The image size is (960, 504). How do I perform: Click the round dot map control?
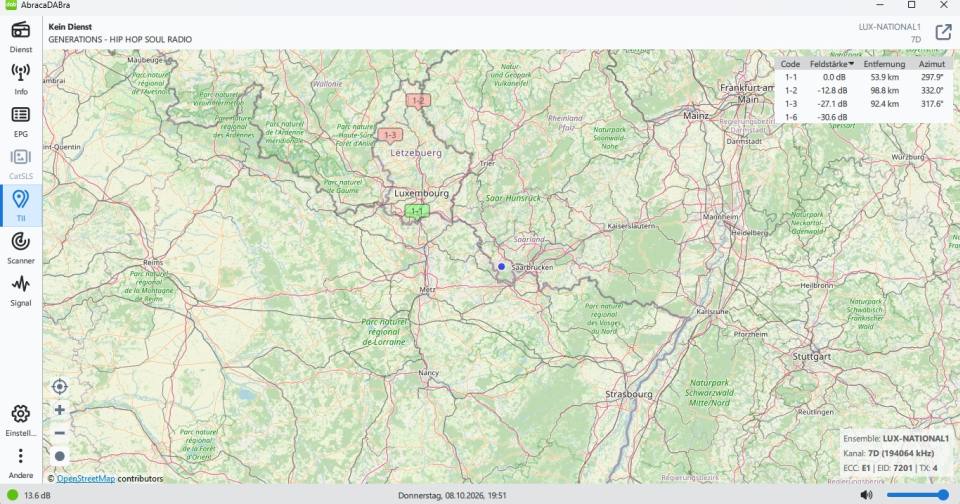[x=59, y=456]
